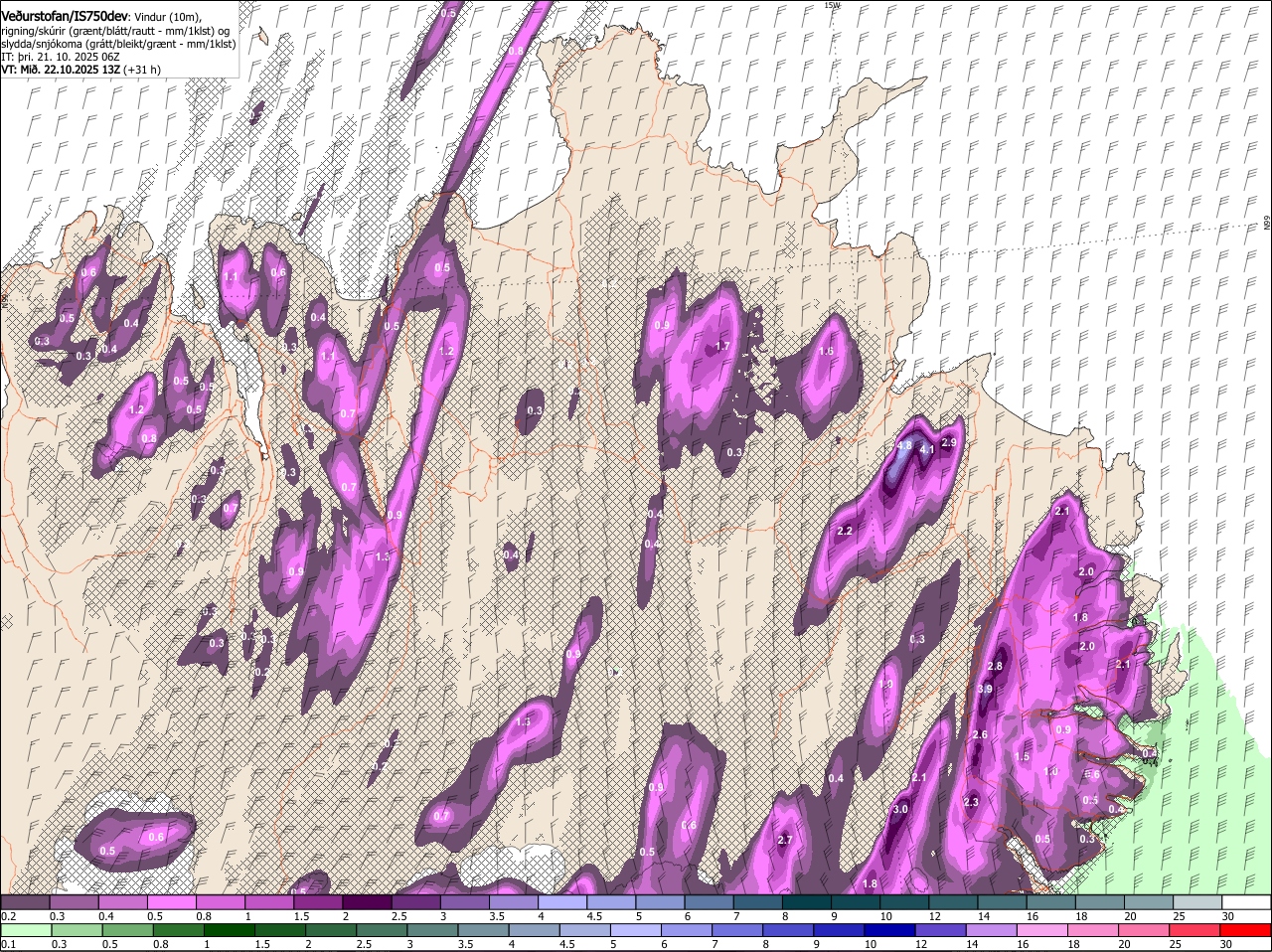Click the 4.1 precipitation value on map
This screenshot has width=1272, height=952.
click(926, 450)
